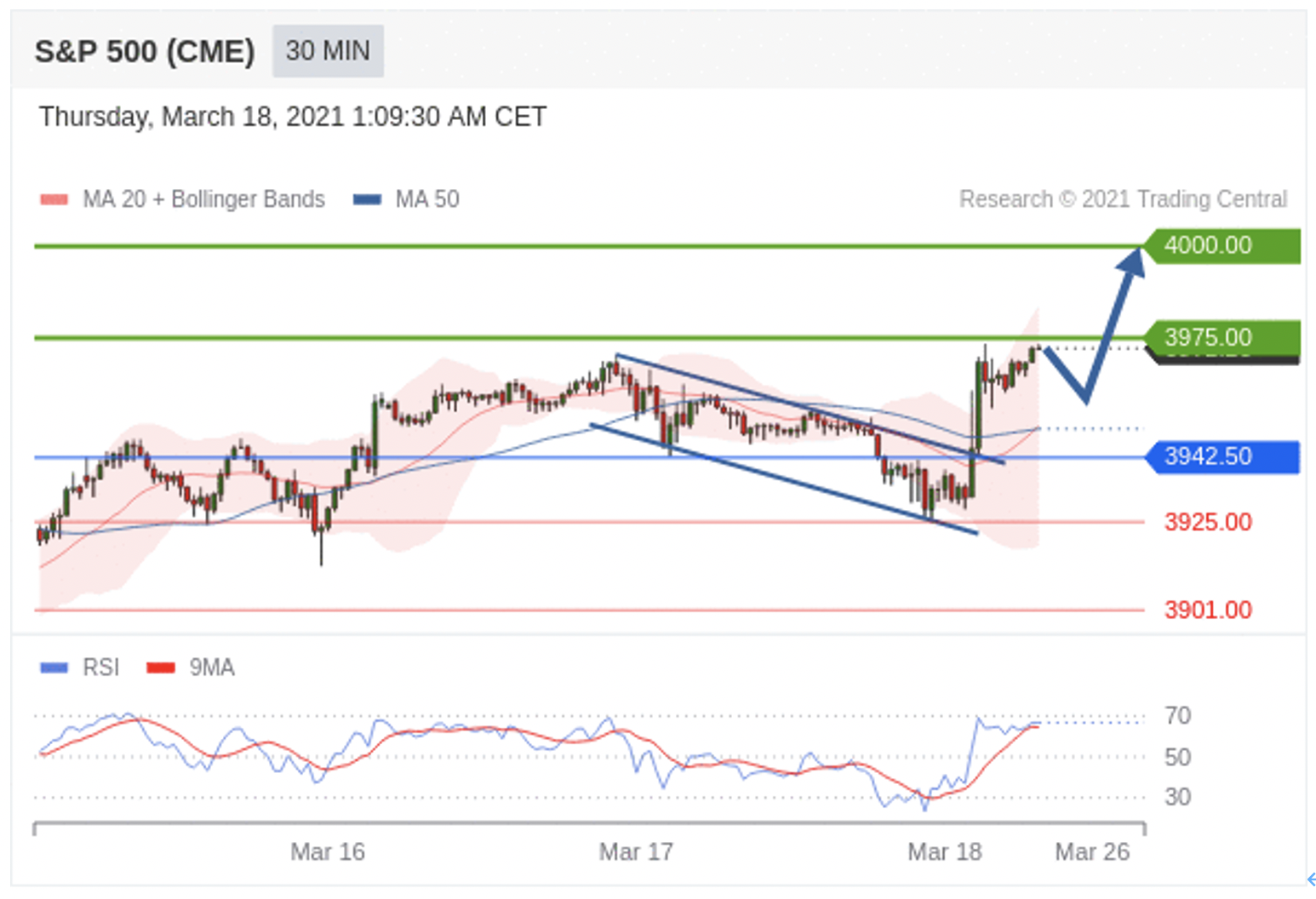
Task: Click the Research © 2021 Trading Central credit
Action: [1123, 199]
